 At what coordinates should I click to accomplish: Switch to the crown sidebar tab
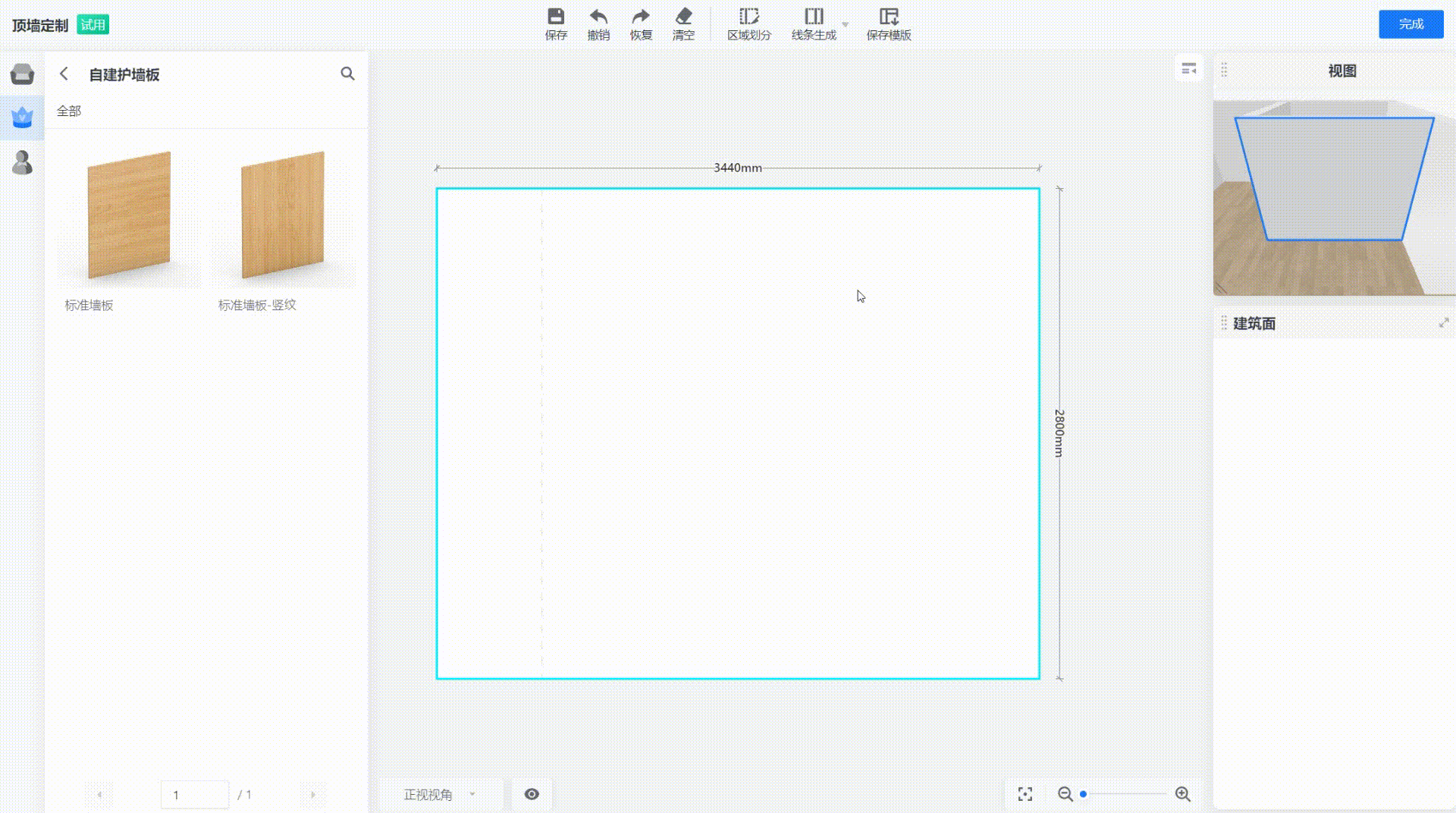[x=22, y=118]
